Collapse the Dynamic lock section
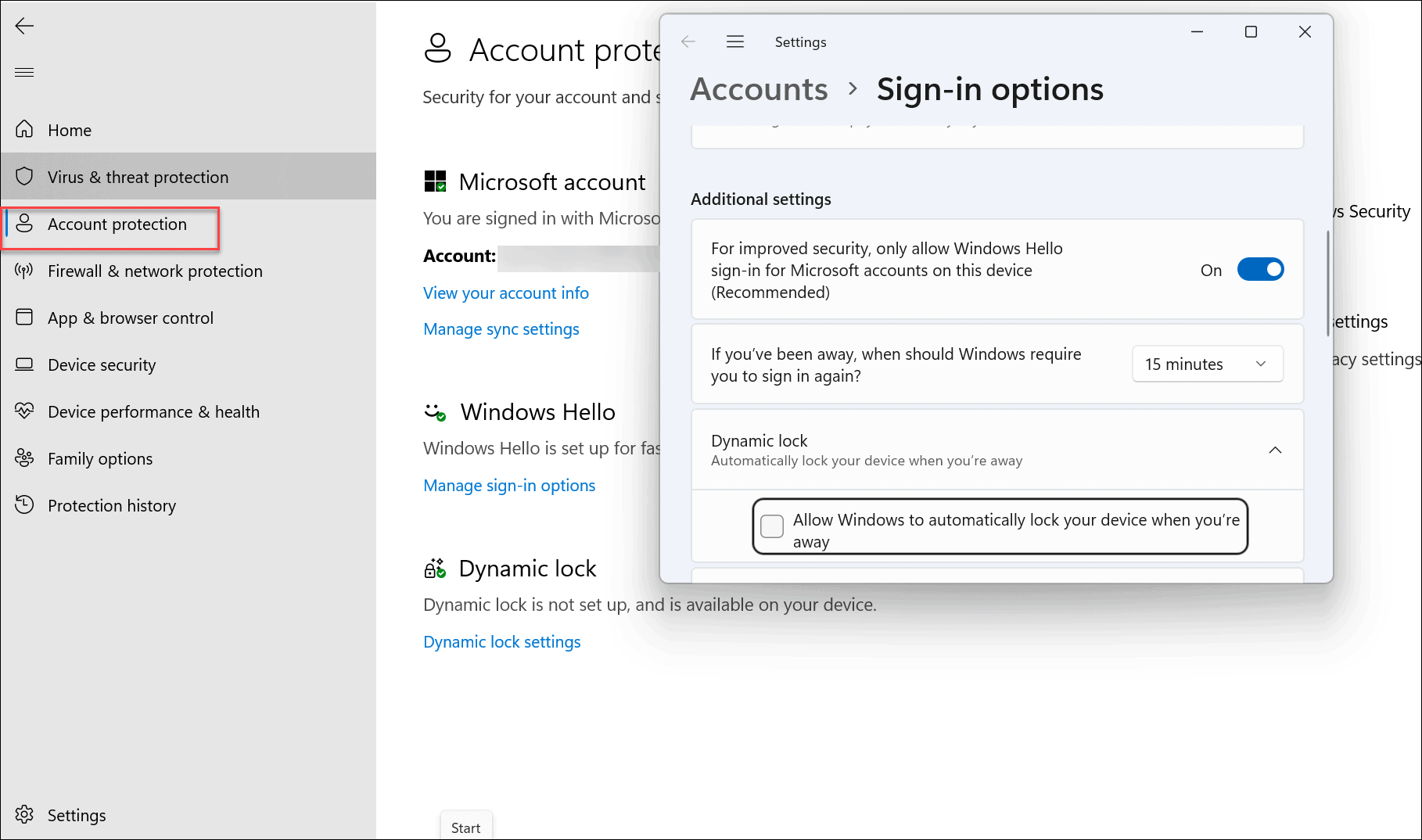Screen dimensions: 1422x840 coord(1276,450)
